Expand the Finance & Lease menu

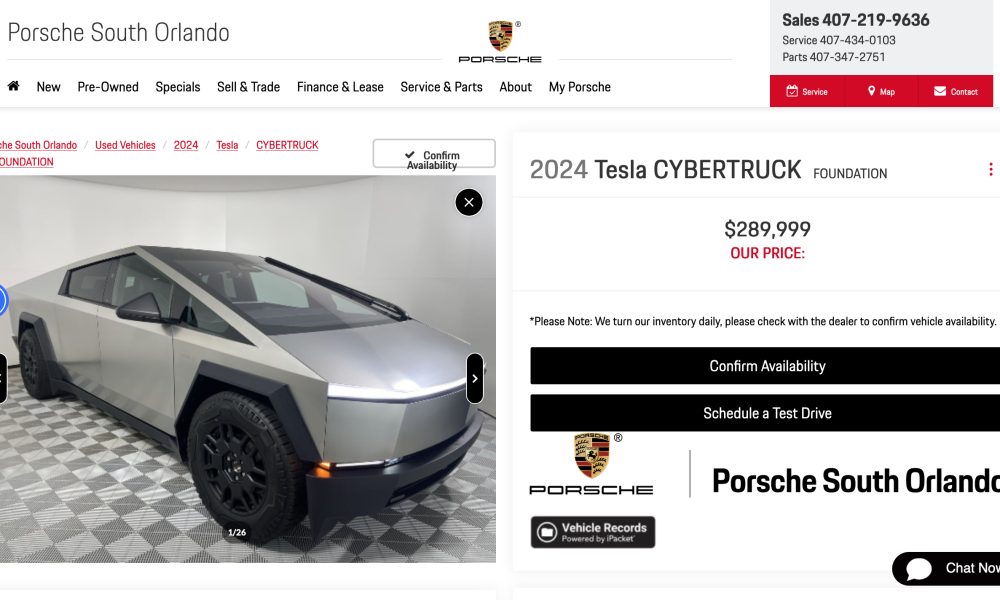[340, 87]
